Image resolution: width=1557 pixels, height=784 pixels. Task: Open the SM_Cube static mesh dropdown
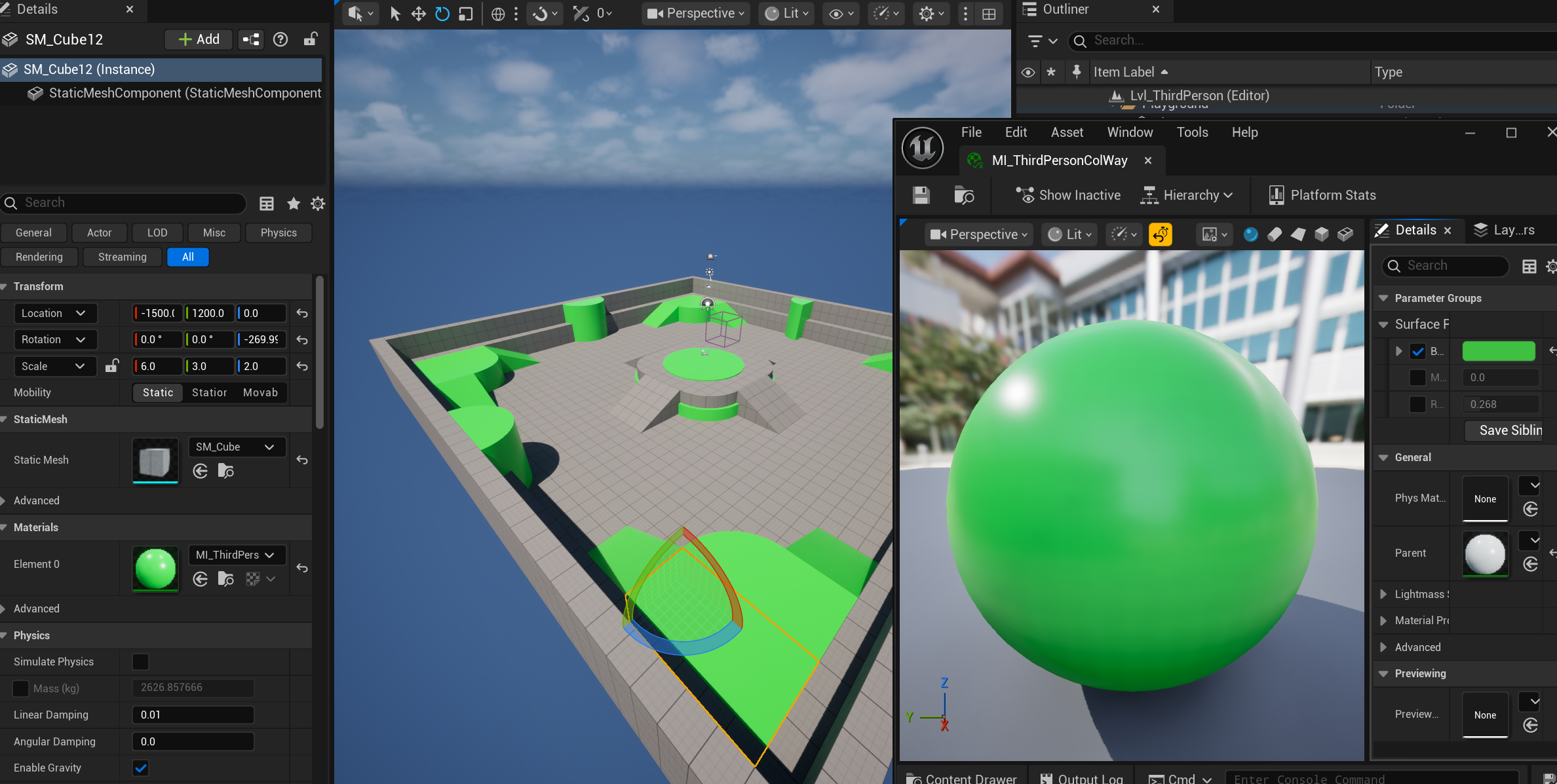click(x=237, y=447)
